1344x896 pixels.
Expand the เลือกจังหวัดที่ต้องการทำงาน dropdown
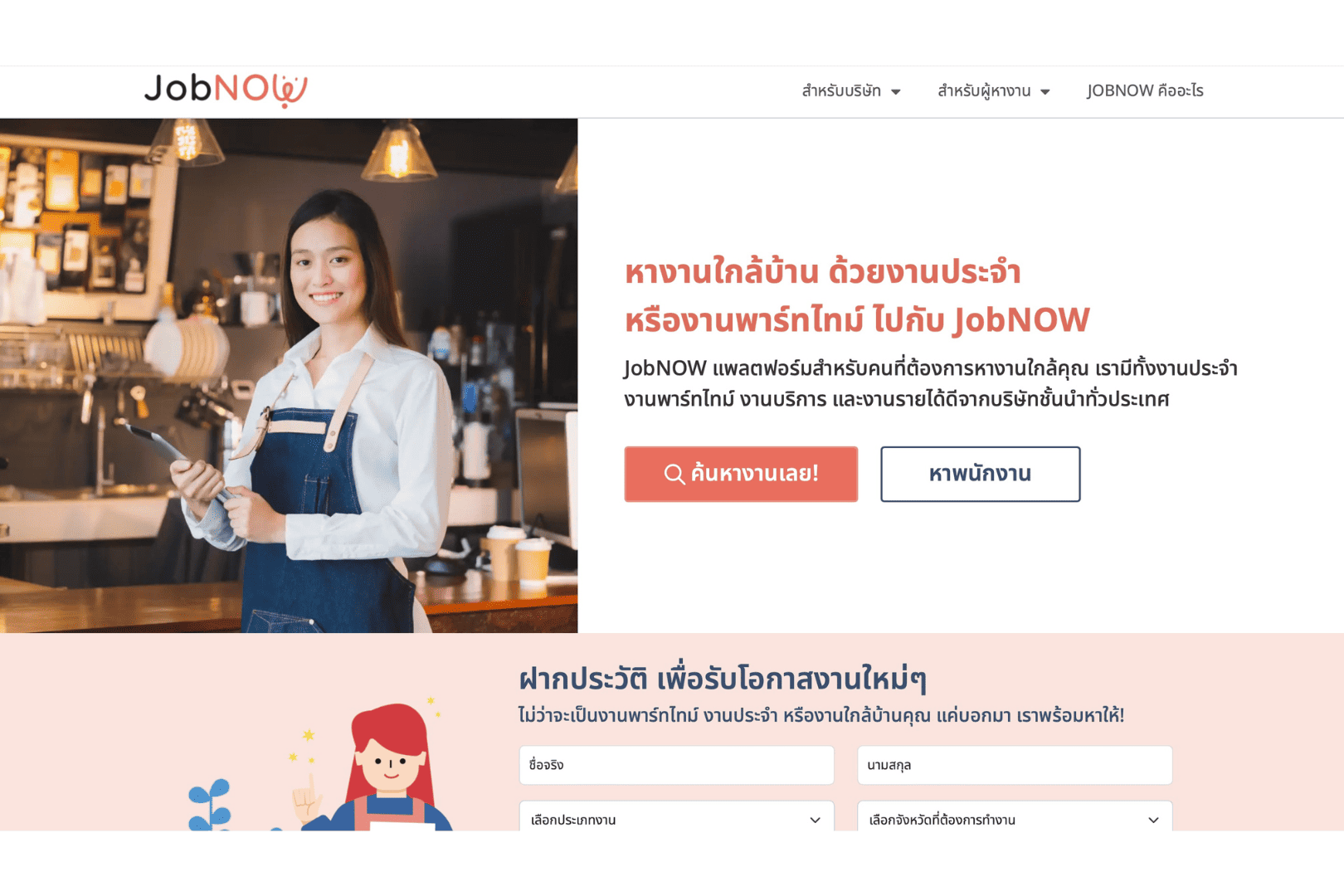tap(1015, 816)
